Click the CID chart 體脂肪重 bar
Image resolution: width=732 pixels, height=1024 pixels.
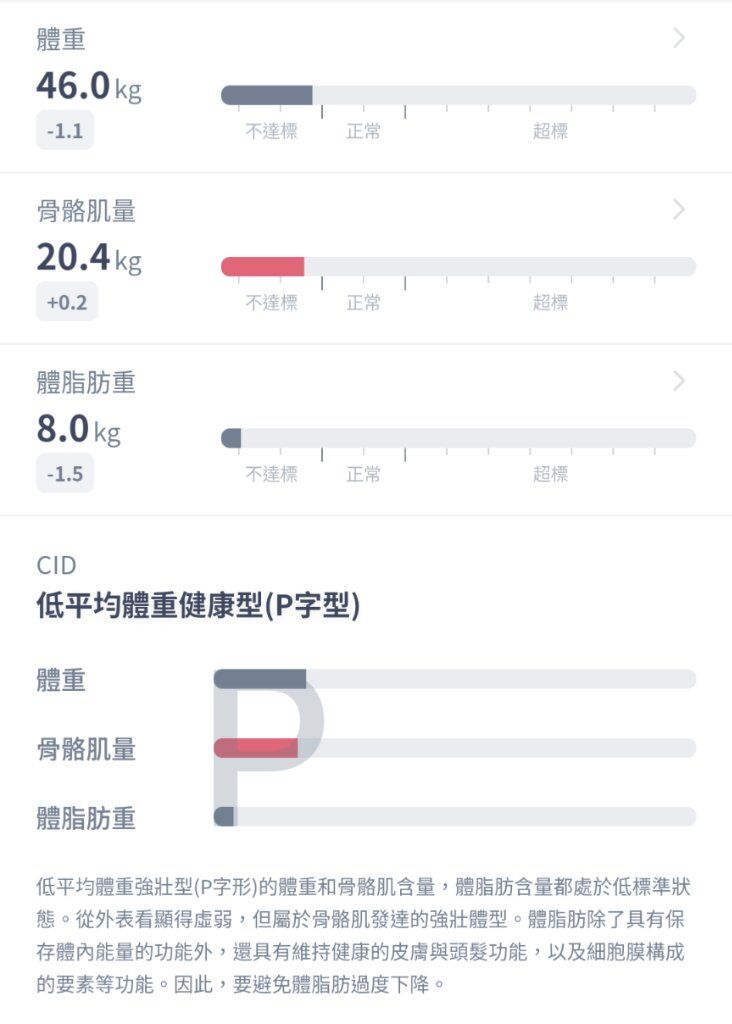pos(455,816)
